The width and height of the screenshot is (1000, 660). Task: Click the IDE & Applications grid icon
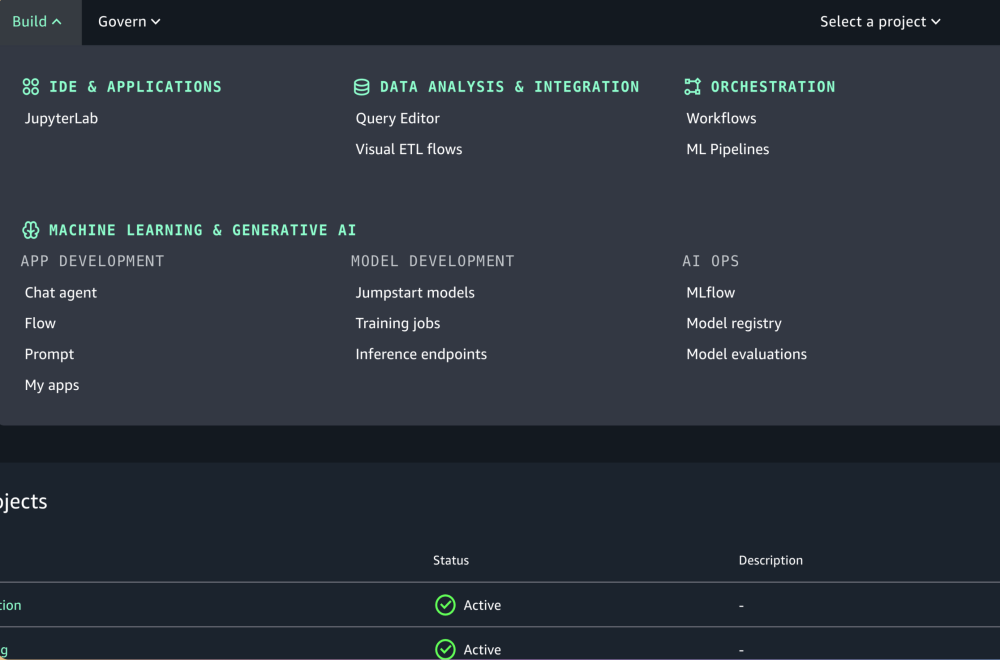pyautogui.click(x=31, y=87)
